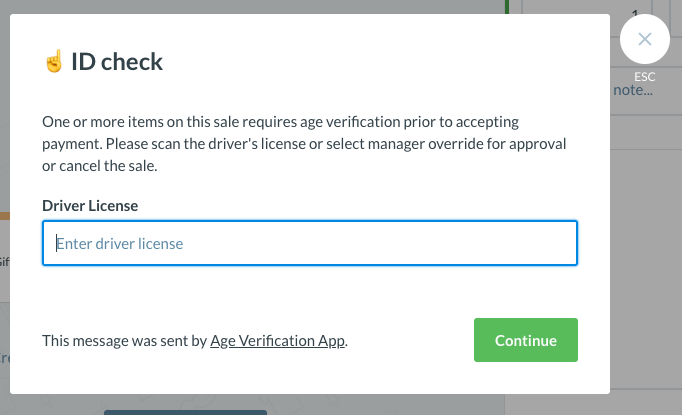Click the Driver License field label
Screen dimensions: 682x415
pos(90,205)
